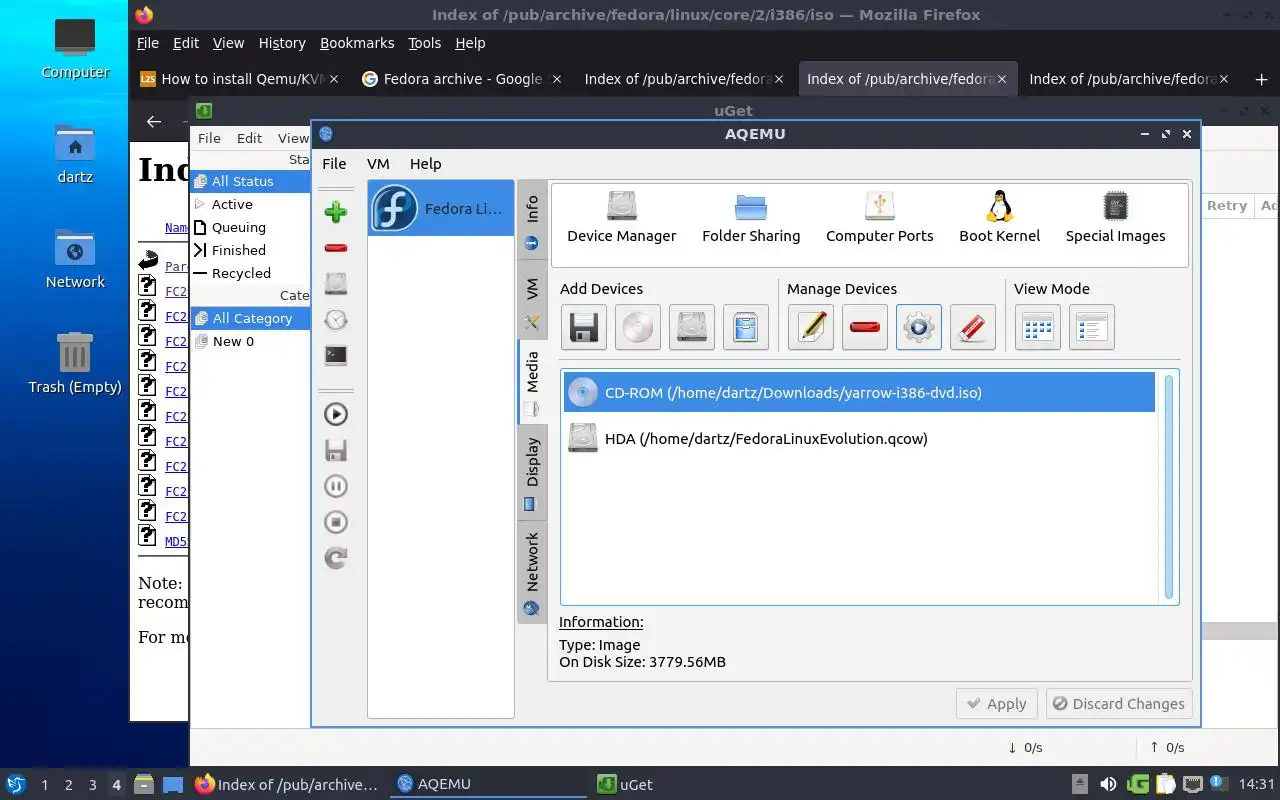Click the red eraser icon in Manage Devices
This screenshot has width=1280, height=800.
973,327
